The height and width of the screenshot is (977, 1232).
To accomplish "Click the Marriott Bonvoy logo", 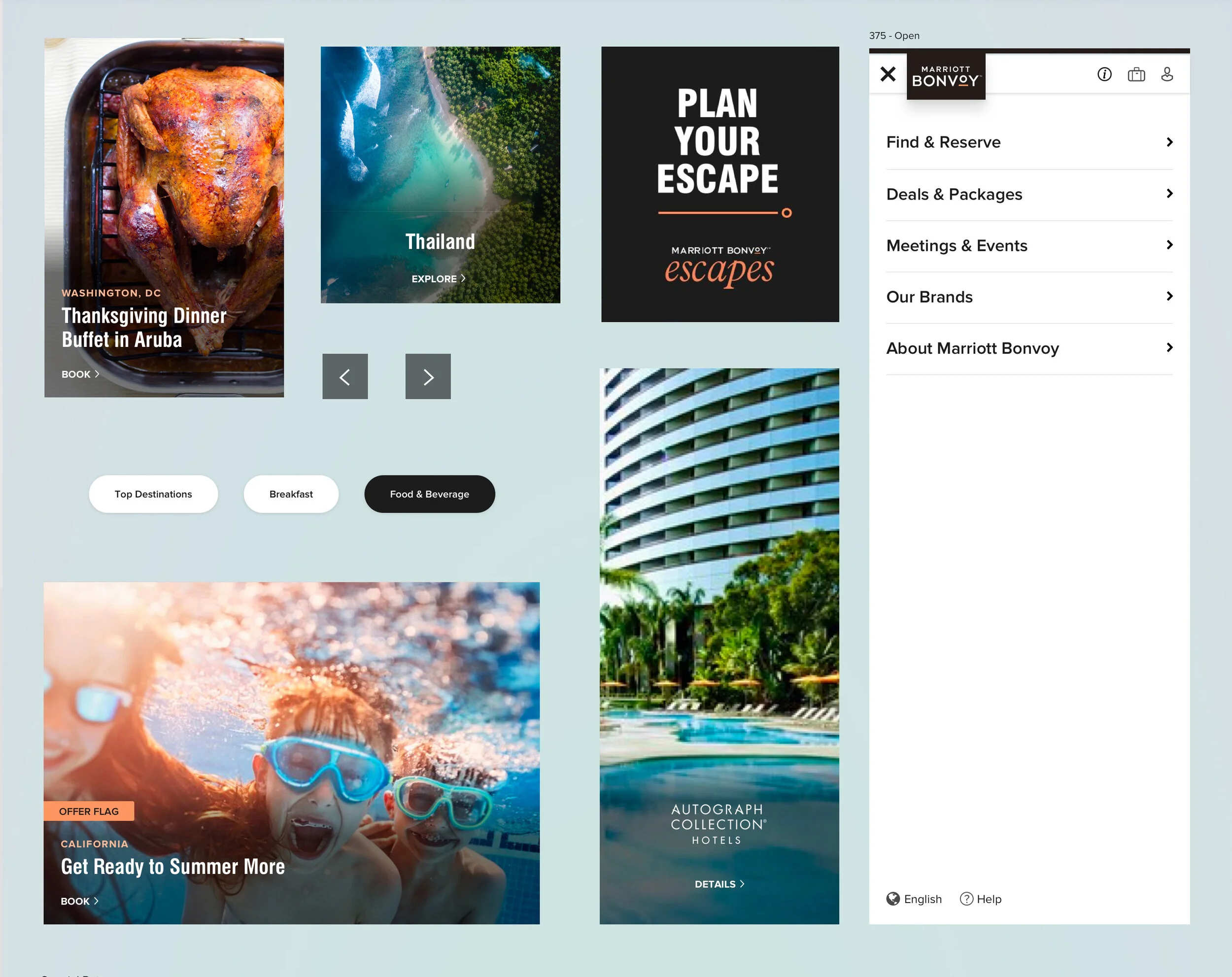I will 946,76.
